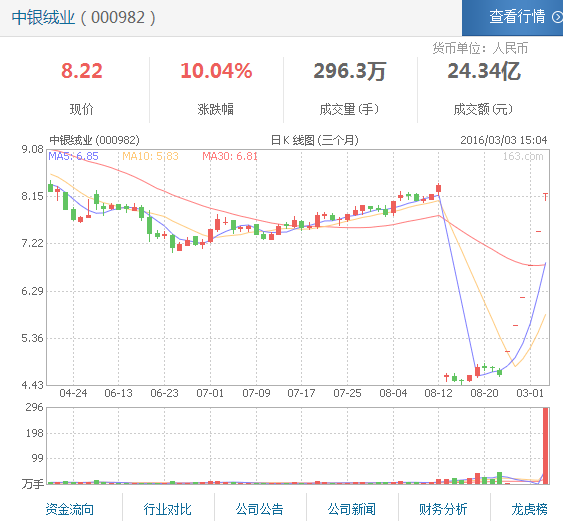
Task: Click the 07-09 date axis label
Action: click(256, 393)
